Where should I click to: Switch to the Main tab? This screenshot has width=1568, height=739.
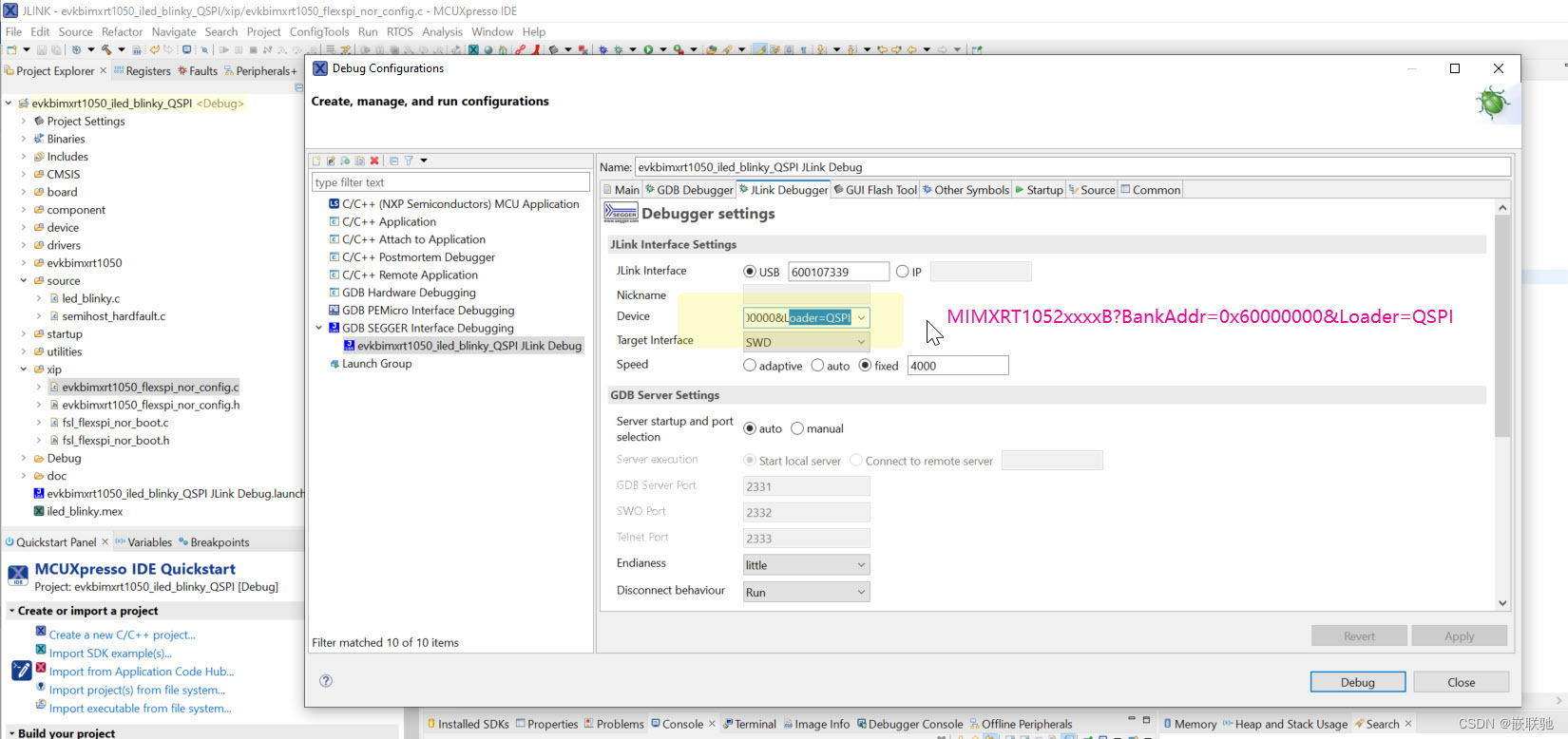[x=621, y=190]
